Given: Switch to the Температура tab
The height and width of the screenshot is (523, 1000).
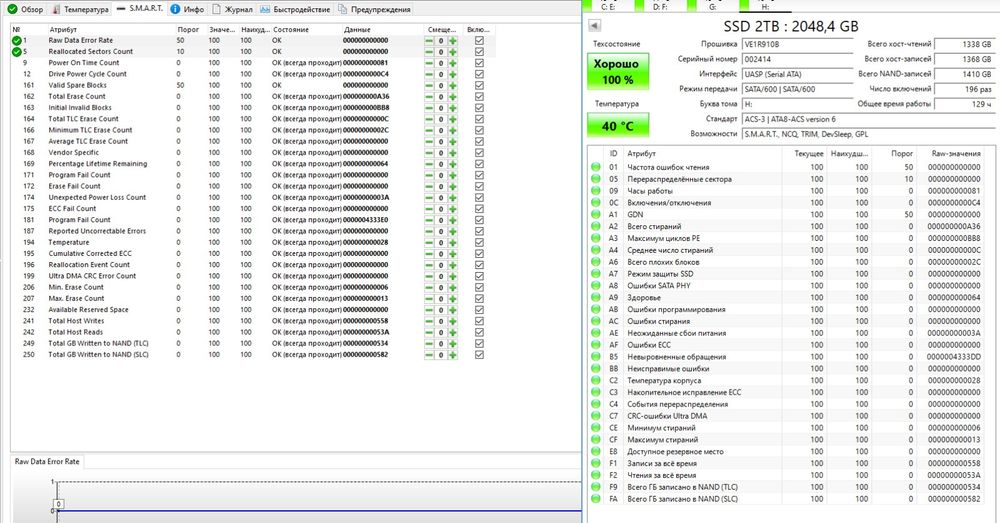Looking at the screenshot, I should [x=80, y=10].
